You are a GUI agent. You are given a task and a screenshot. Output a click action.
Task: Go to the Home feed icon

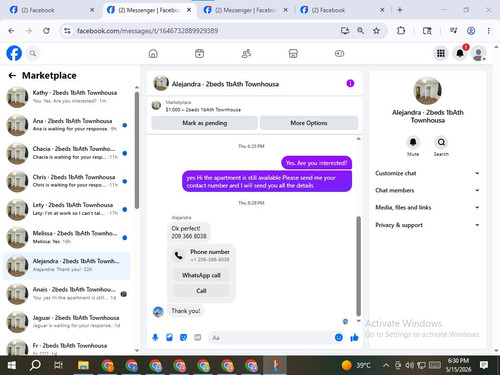(153, 53)
